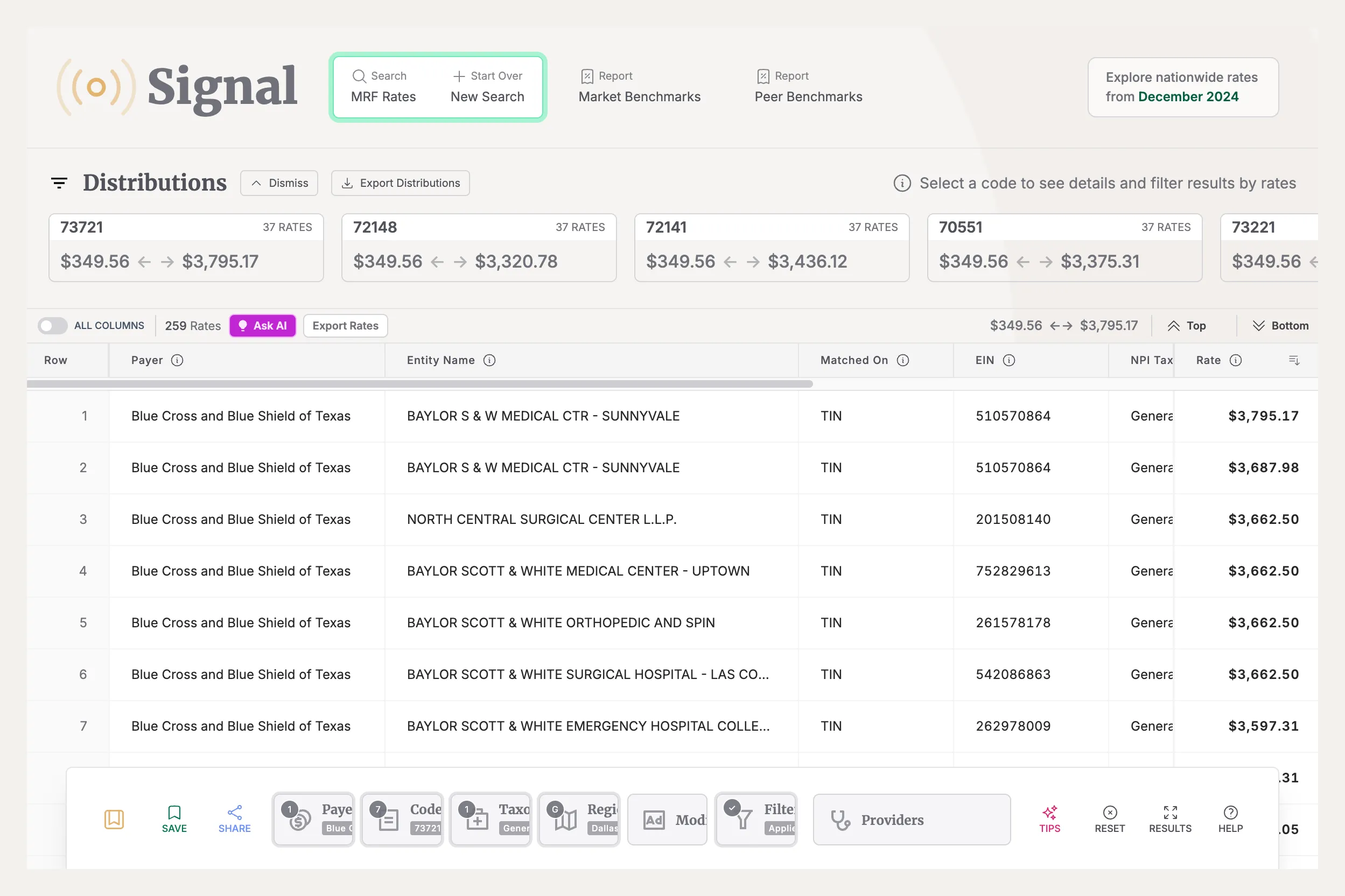The height and width of the screenshot is (896, 1345).
Task: Click the info icon beside Entity Name
Action: (x=489, y=360)
